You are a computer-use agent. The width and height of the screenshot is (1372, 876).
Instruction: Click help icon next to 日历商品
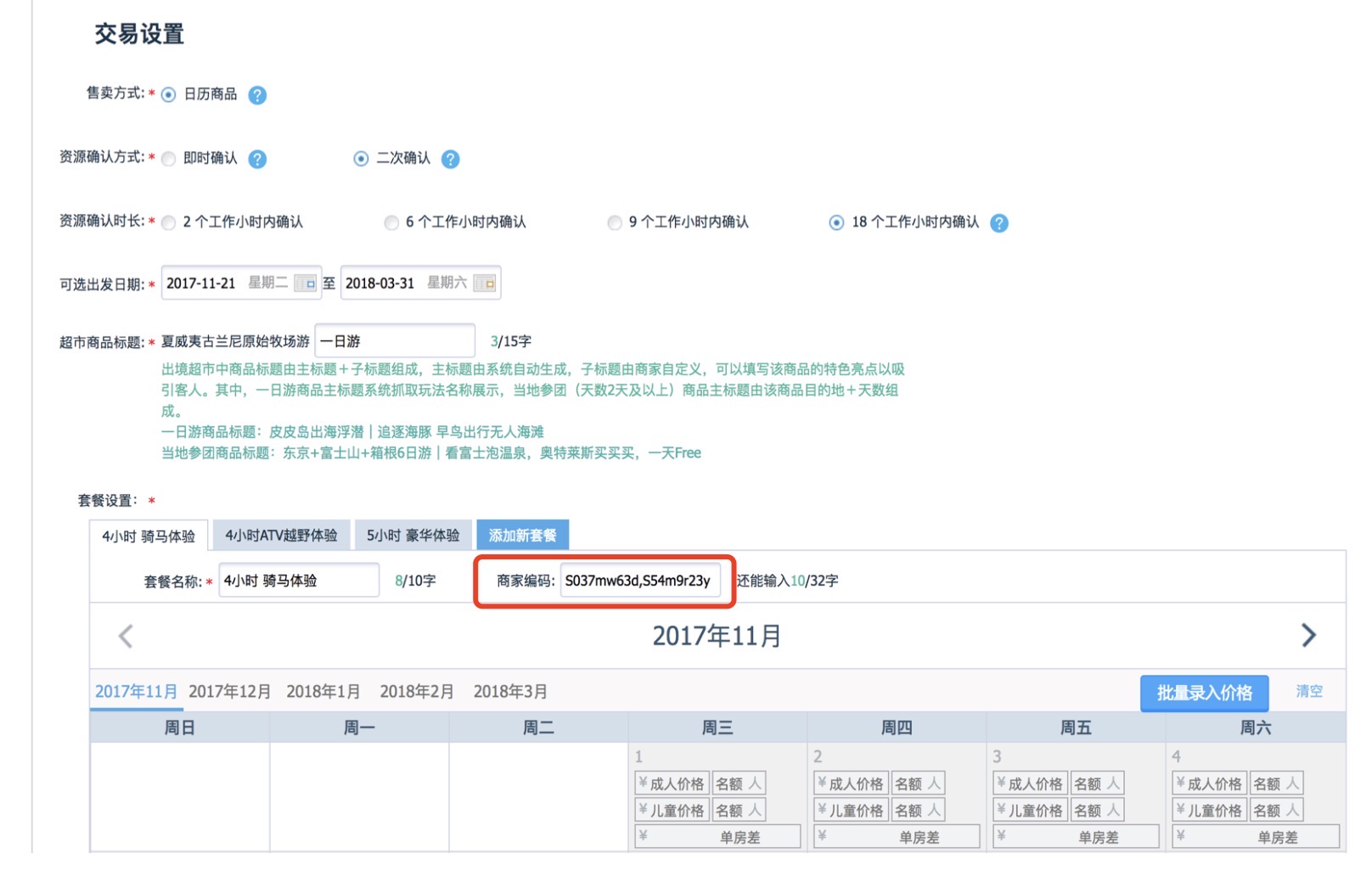coord(257,95)
